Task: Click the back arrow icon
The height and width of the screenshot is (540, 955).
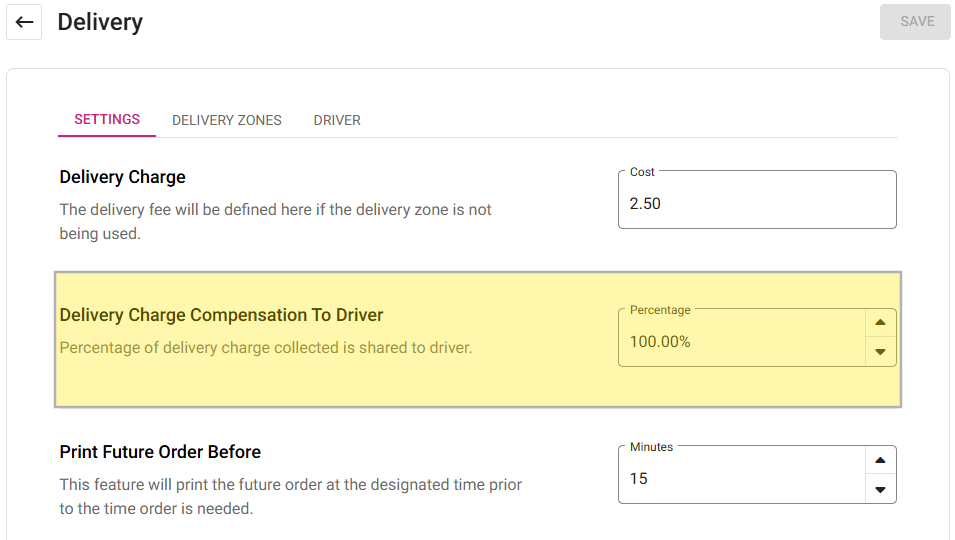Action: tap(25, 22)
